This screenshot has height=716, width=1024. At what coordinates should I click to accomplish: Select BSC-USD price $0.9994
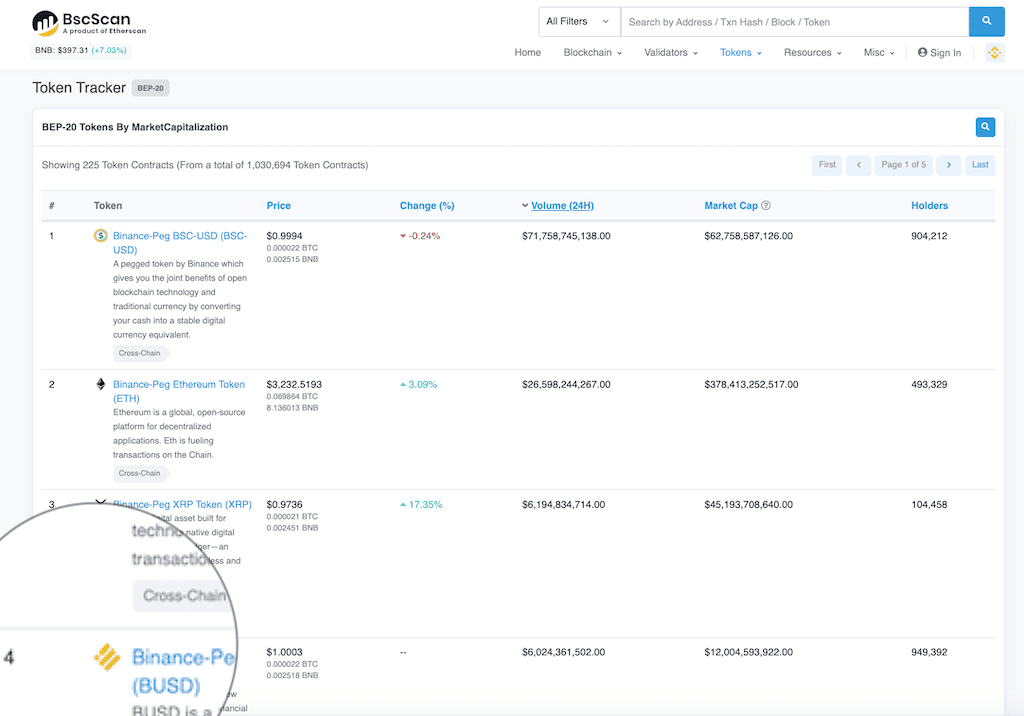(284, 236)
